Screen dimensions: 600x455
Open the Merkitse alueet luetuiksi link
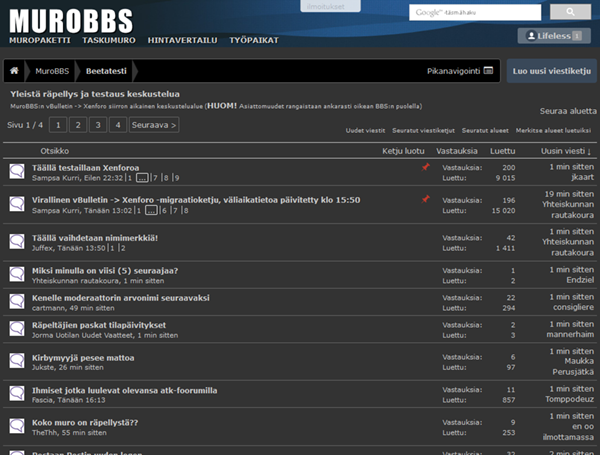pos(554,131)
